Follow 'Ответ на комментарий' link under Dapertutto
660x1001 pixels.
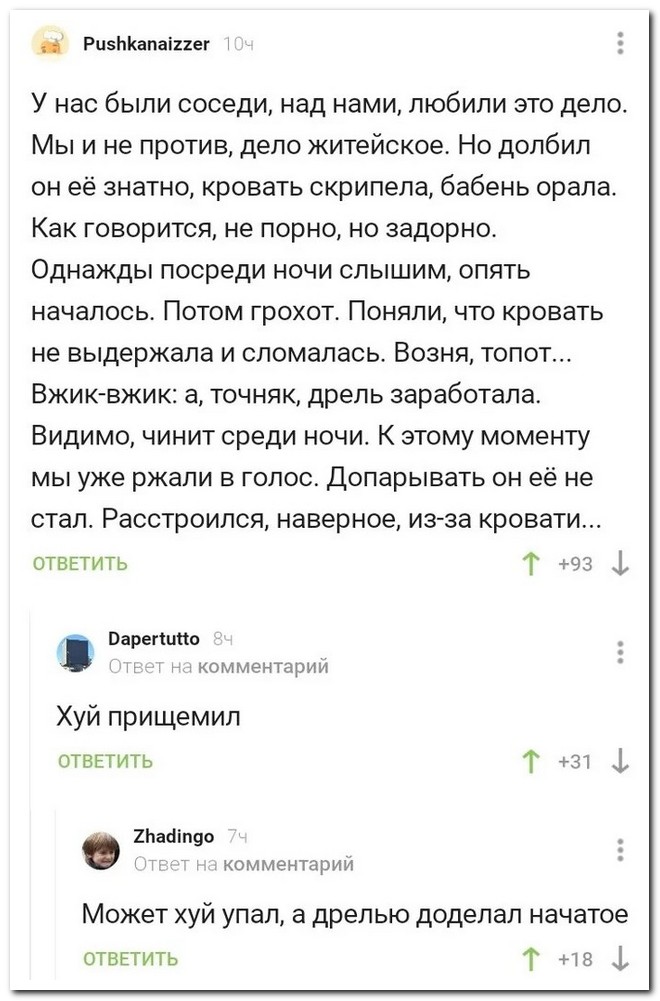click(216, 666)
